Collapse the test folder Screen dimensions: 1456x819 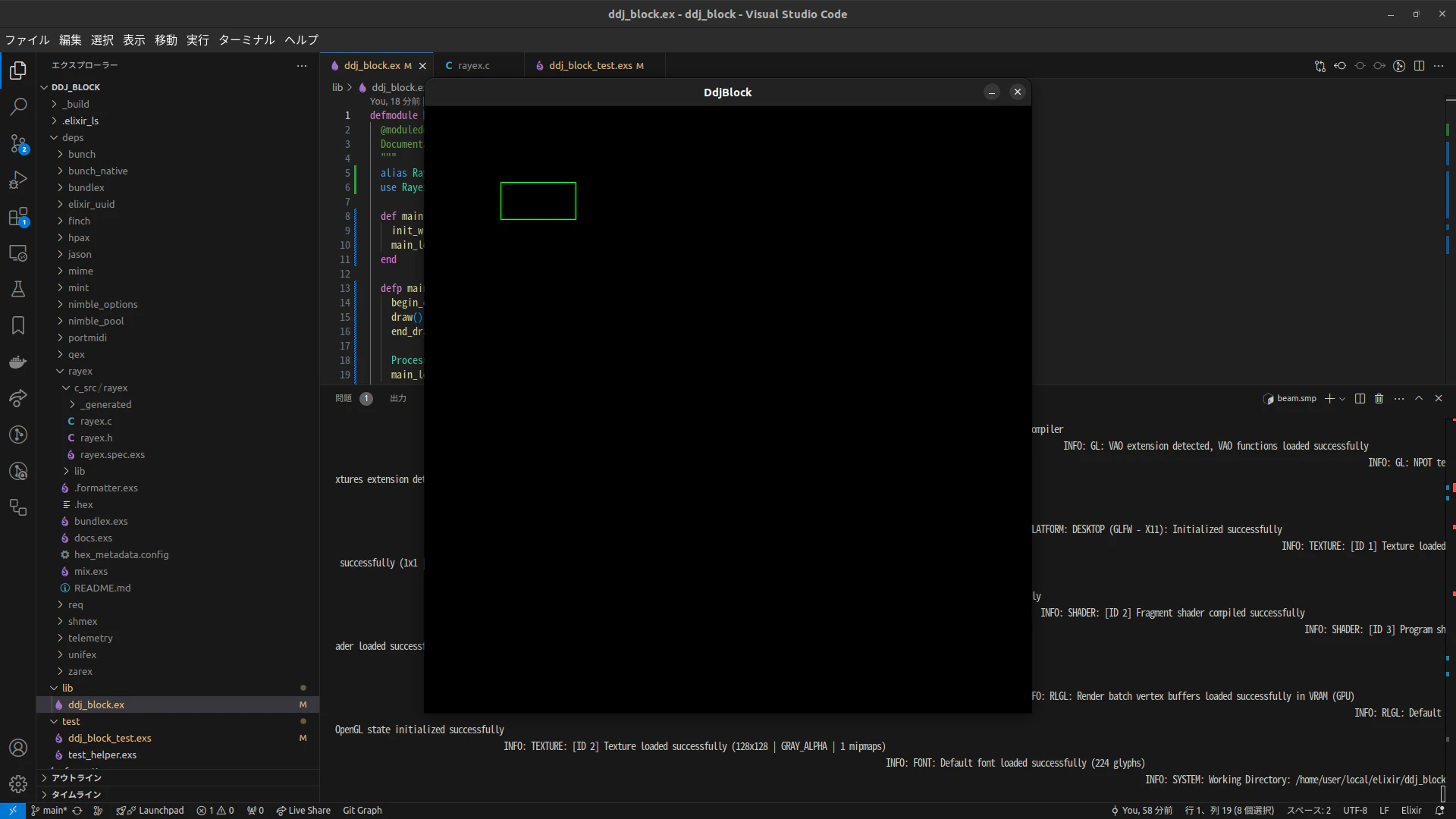(x=71, y=721)
